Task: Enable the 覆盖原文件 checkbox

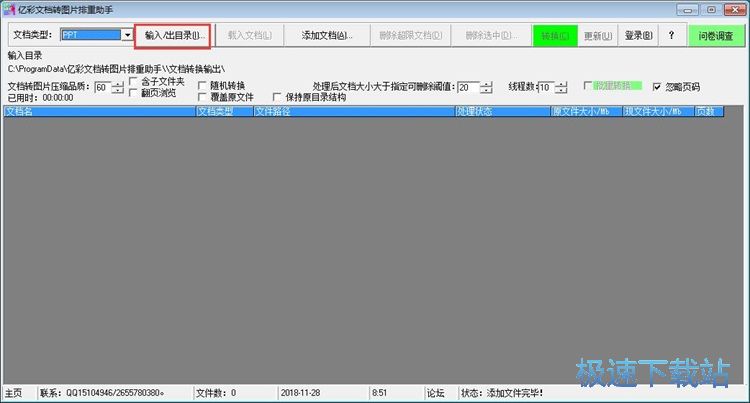Action: point(202,97)
